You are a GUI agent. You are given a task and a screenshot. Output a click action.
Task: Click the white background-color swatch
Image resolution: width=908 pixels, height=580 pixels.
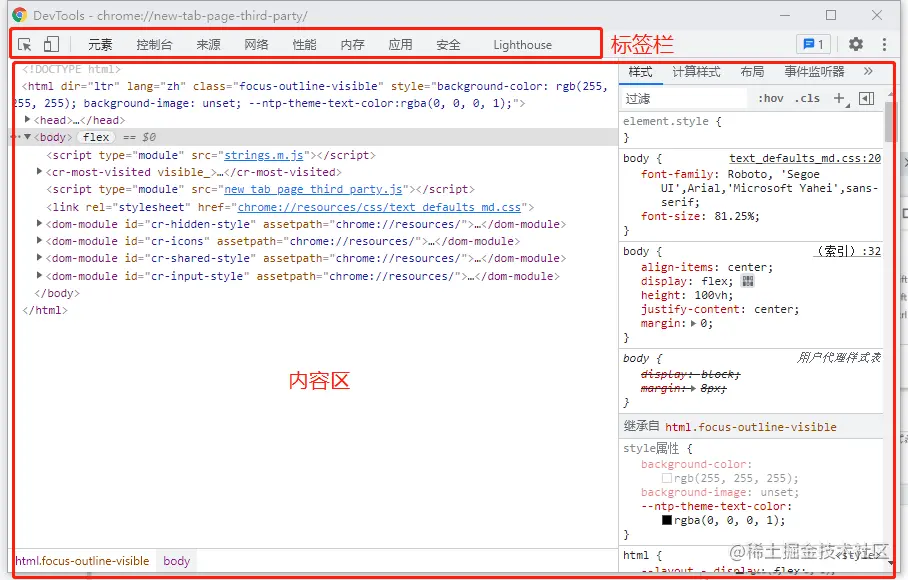coord(667,478)
